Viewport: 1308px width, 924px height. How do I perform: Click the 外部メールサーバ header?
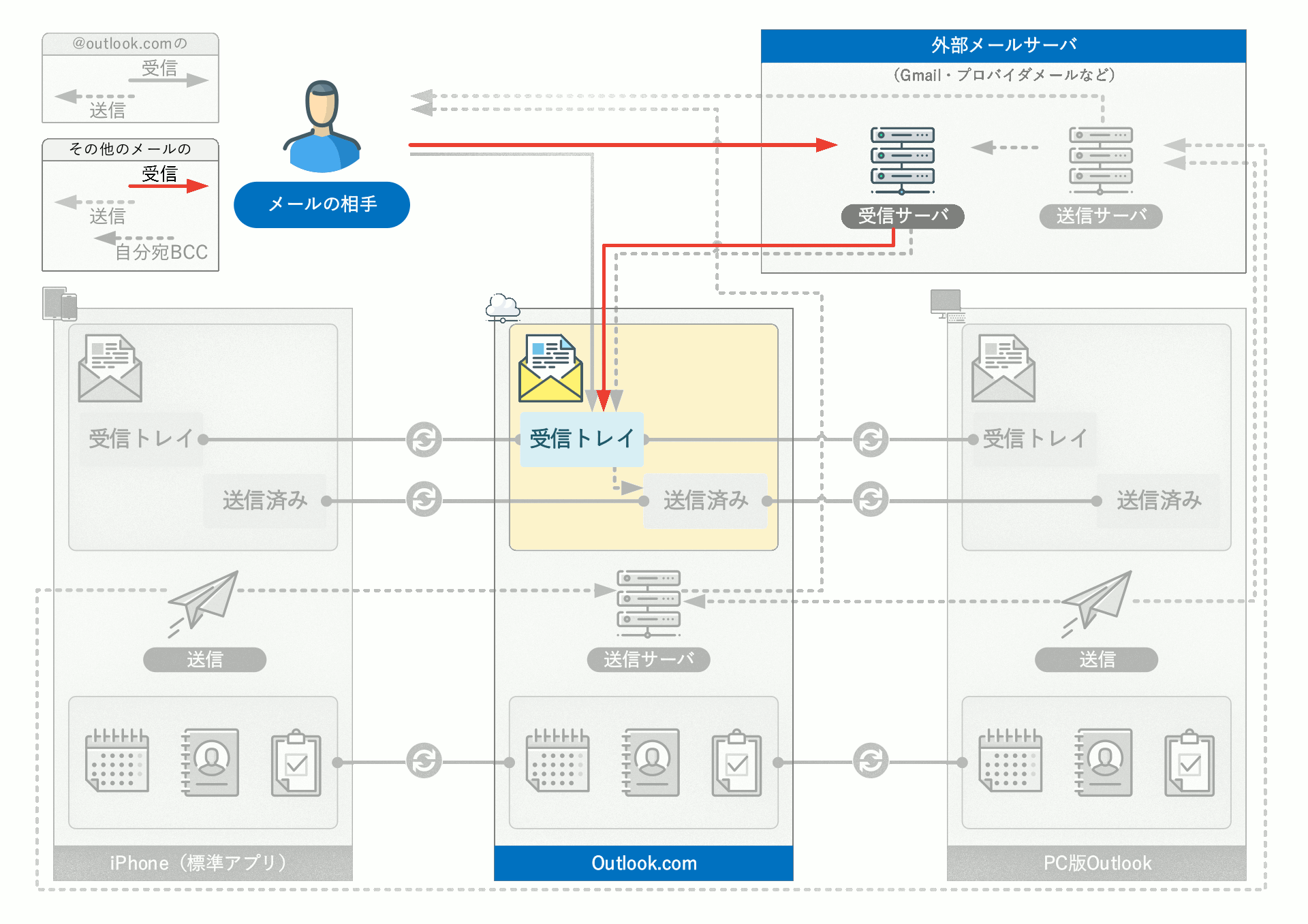tap(1003, 46)
